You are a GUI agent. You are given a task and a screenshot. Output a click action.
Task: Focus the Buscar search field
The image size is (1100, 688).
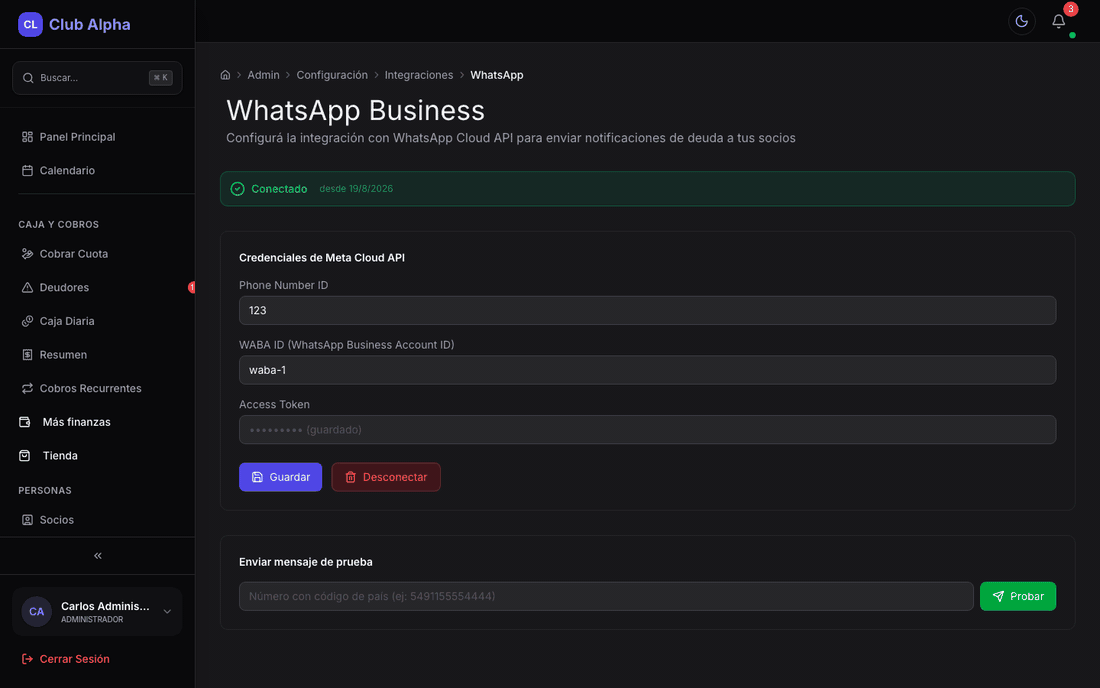click(98, 78)
